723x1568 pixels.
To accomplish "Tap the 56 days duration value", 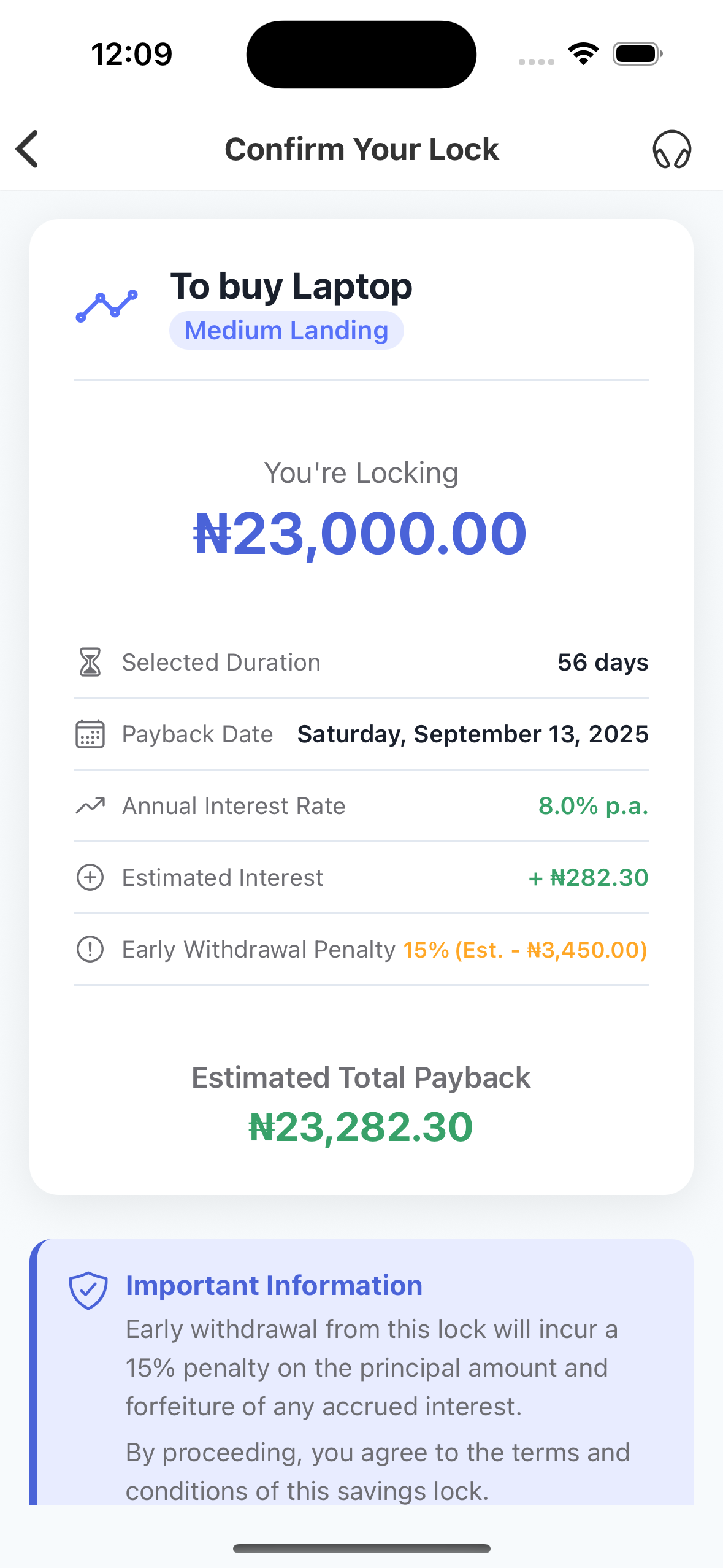I will point(602,663).
